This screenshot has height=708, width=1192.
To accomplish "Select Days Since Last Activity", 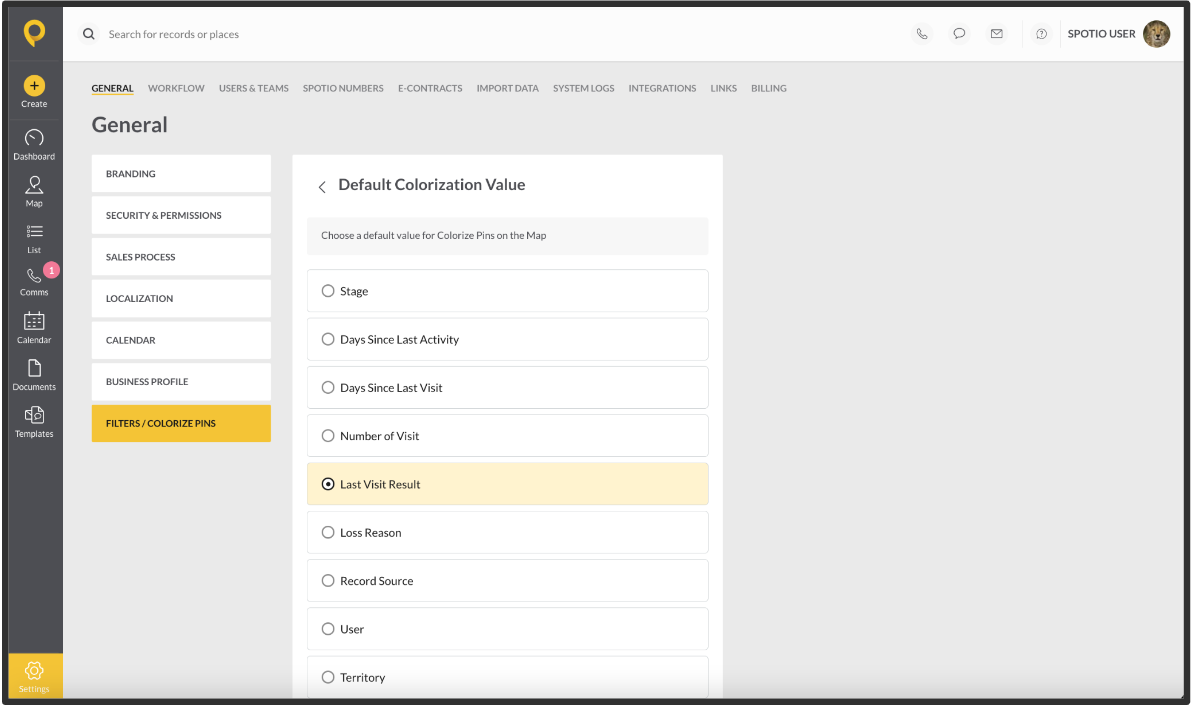I will pyautogui.click(x=508, y=339).
